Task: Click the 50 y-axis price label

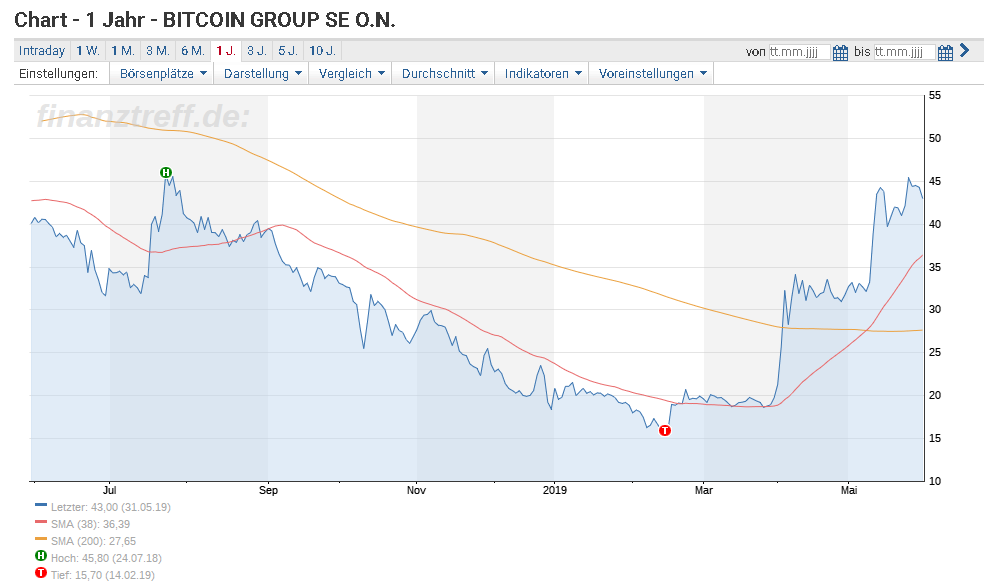Action: (x=935, y=138)
